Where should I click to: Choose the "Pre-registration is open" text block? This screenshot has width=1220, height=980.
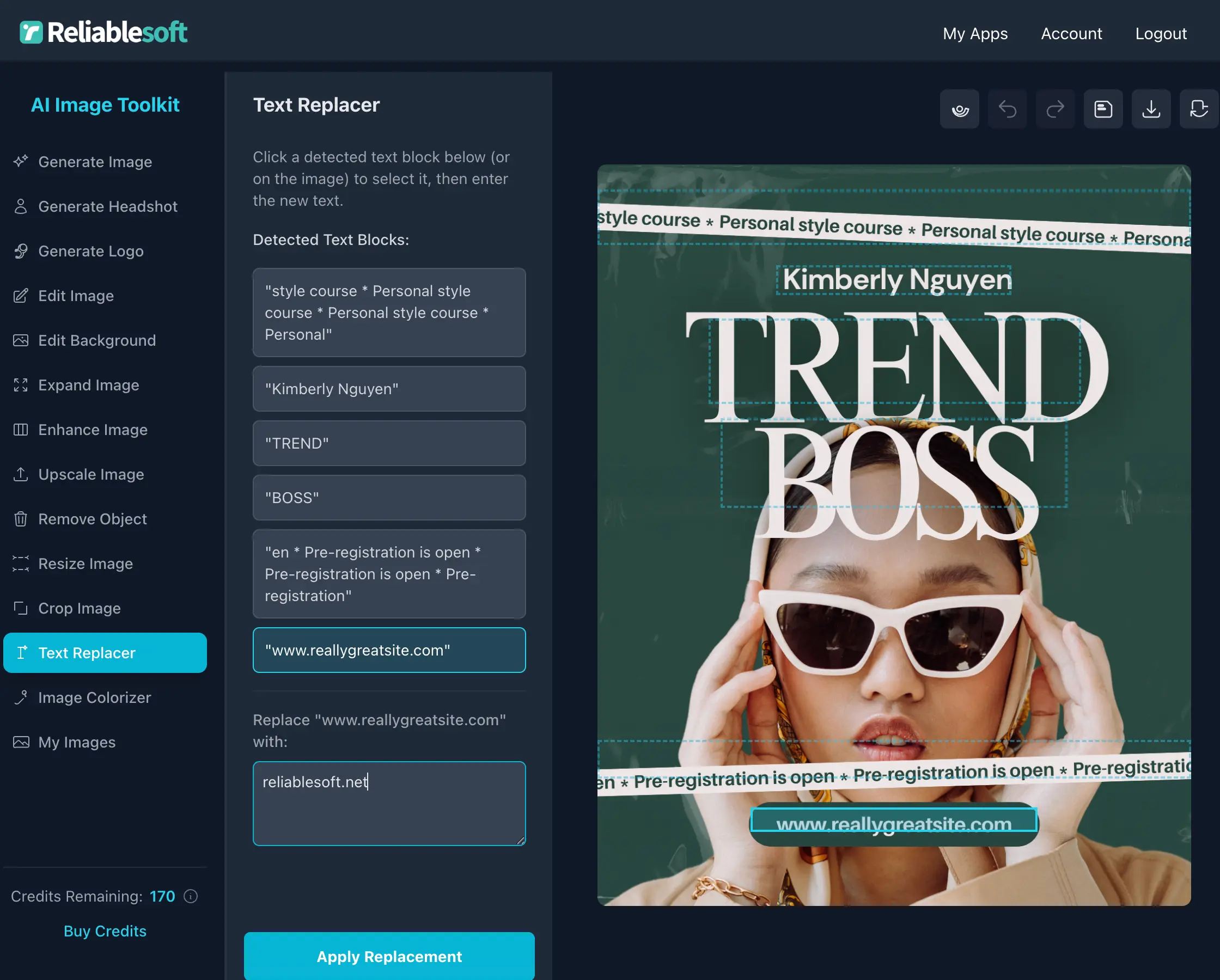pos(389,573)
